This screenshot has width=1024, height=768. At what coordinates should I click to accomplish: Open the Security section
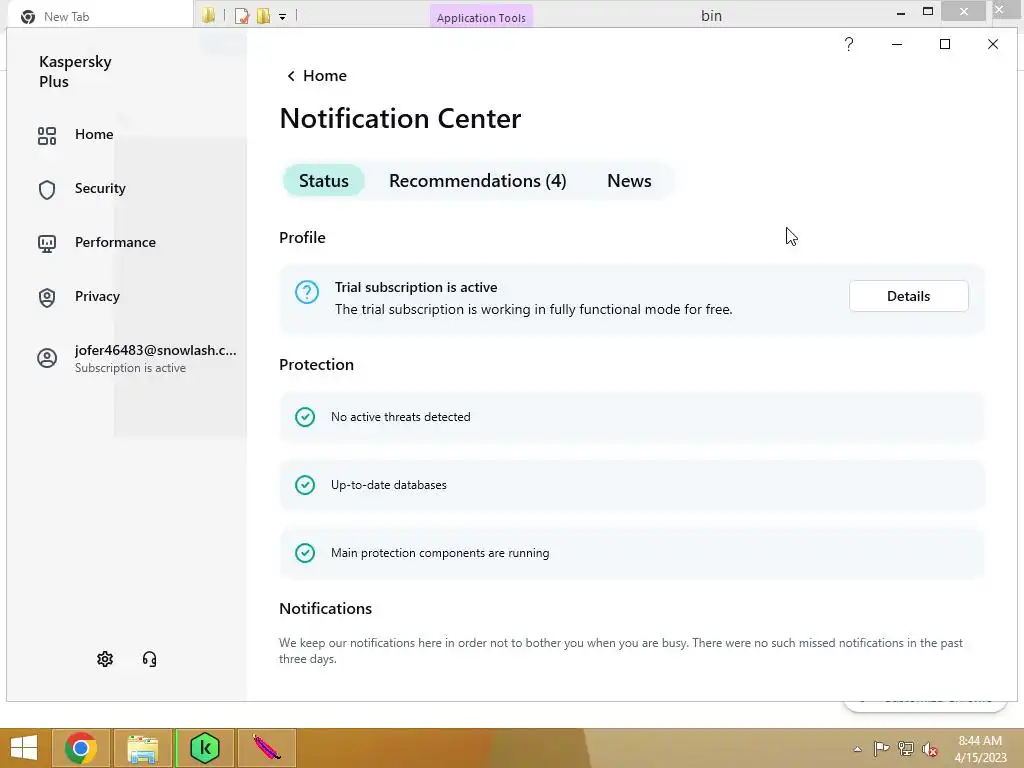pos(100,189)
